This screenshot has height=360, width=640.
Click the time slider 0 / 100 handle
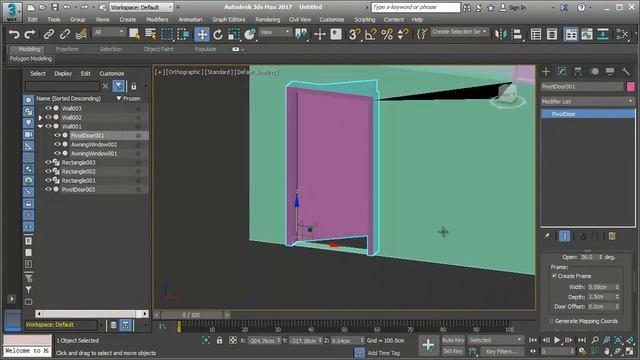click(191, 315)
